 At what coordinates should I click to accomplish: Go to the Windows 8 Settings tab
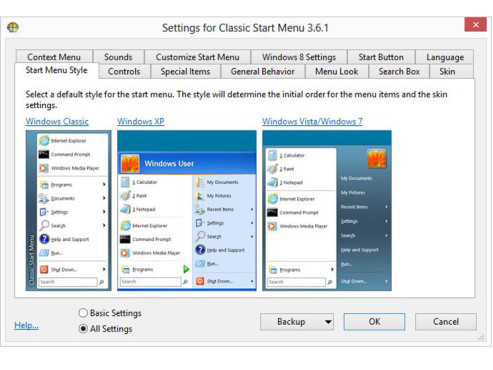(299, 57)
